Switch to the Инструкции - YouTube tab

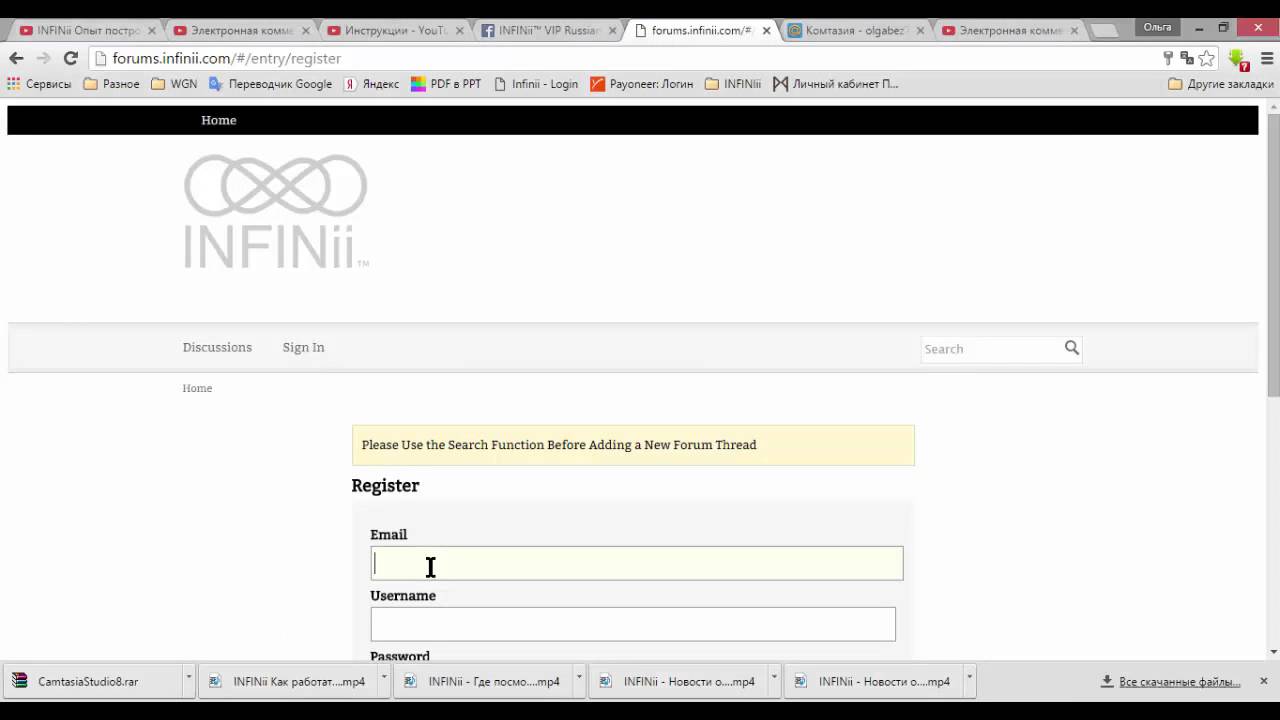pyautogui.click(x=393, y=30)
